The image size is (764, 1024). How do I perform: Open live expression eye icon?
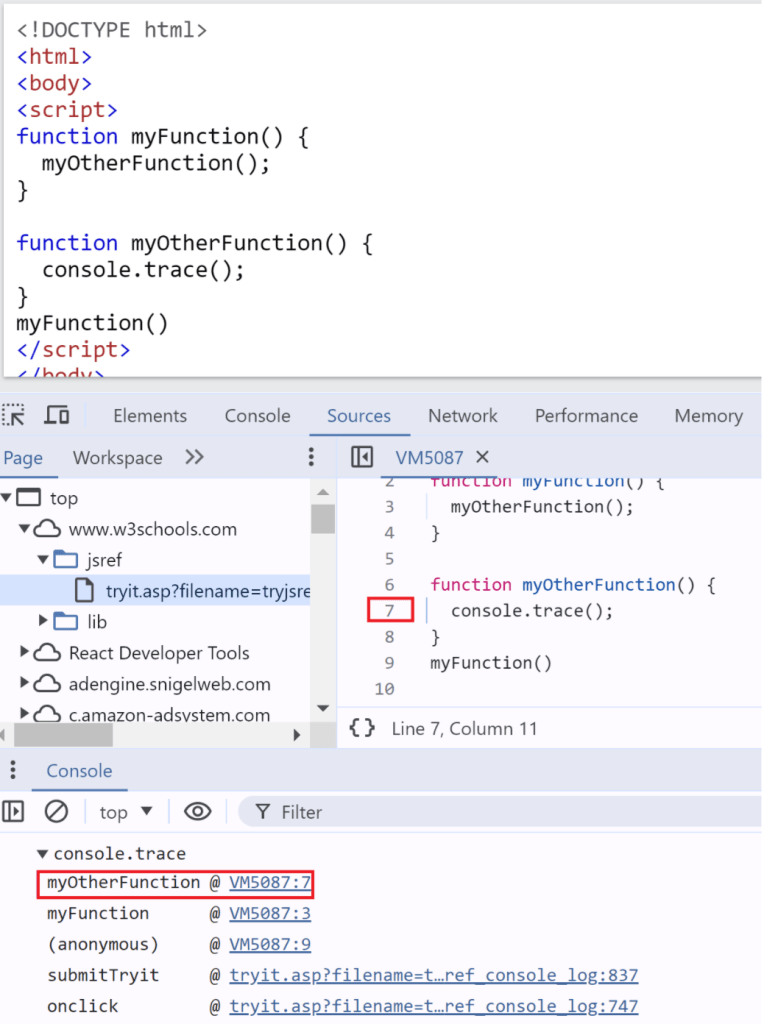(198, 812)
